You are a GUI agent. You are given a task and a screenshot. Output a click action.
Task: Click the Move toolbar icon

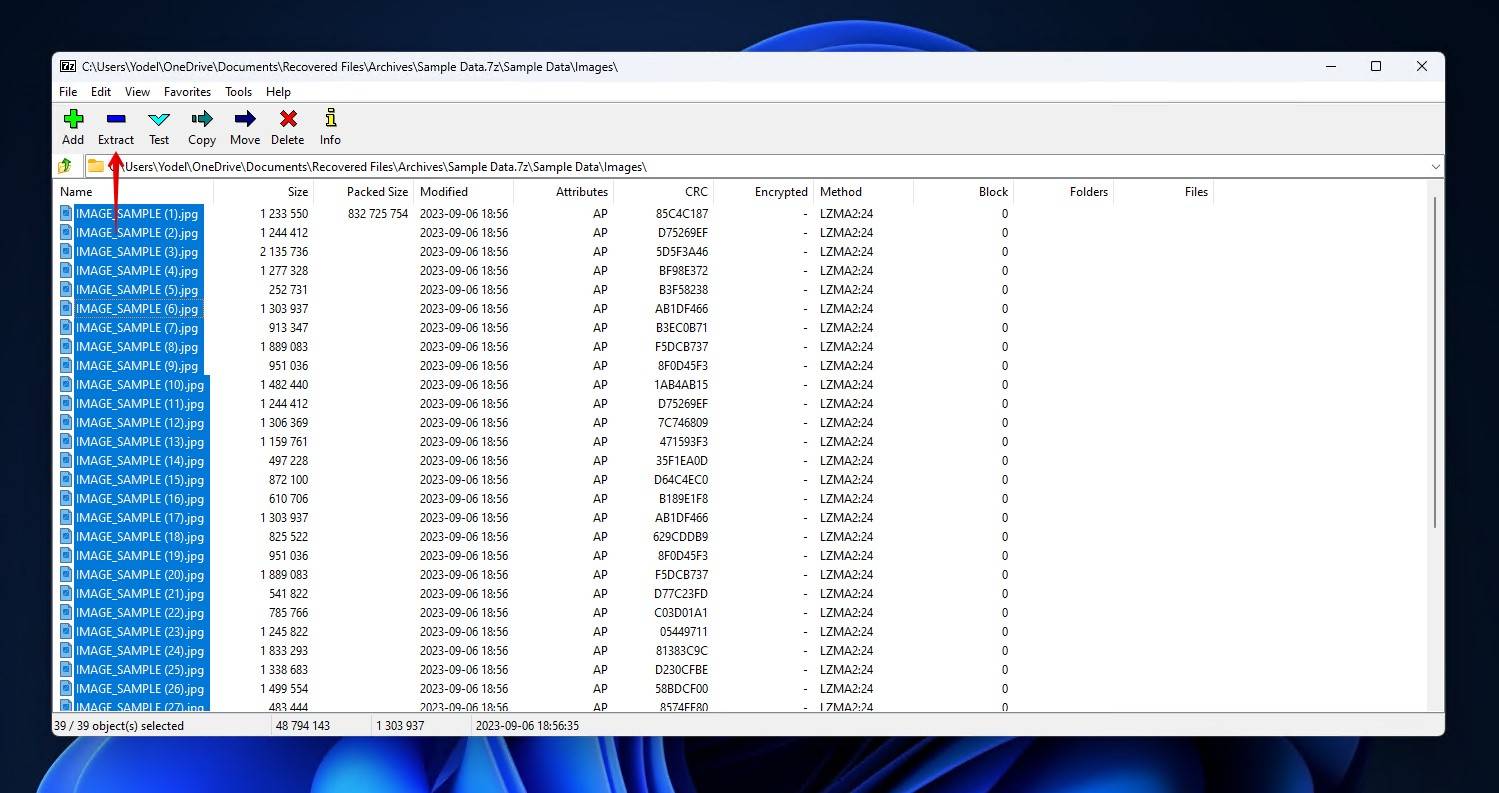pyautogui.click(x=244, y=120)
